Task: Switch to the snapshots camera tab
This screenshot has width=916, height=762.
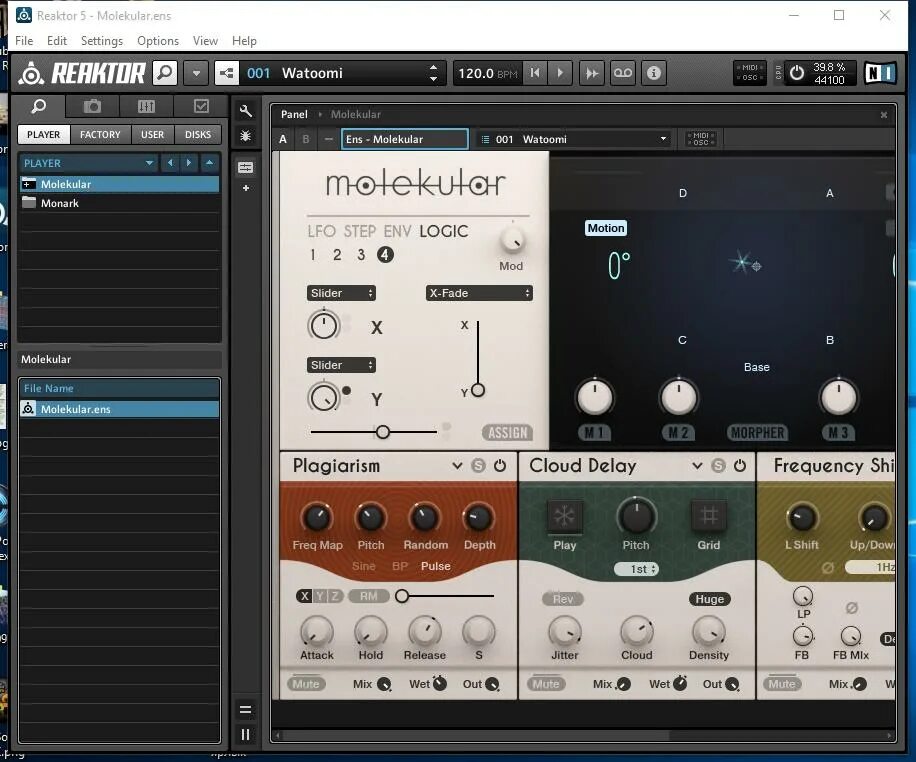Action: click(92, 106)
